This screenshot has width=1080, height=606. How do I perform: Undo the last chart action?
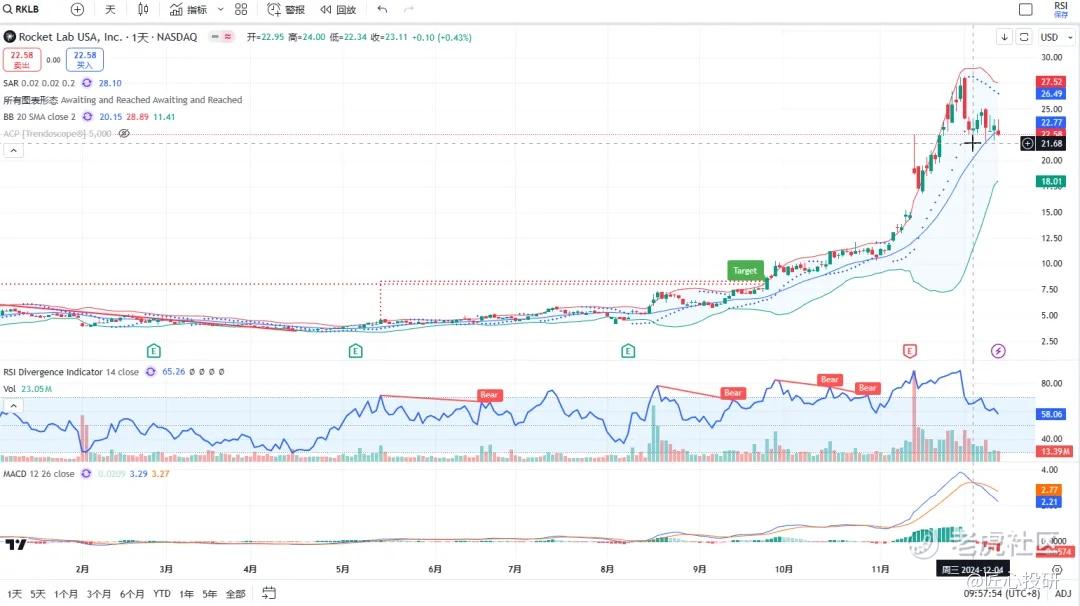click(382, 9)
